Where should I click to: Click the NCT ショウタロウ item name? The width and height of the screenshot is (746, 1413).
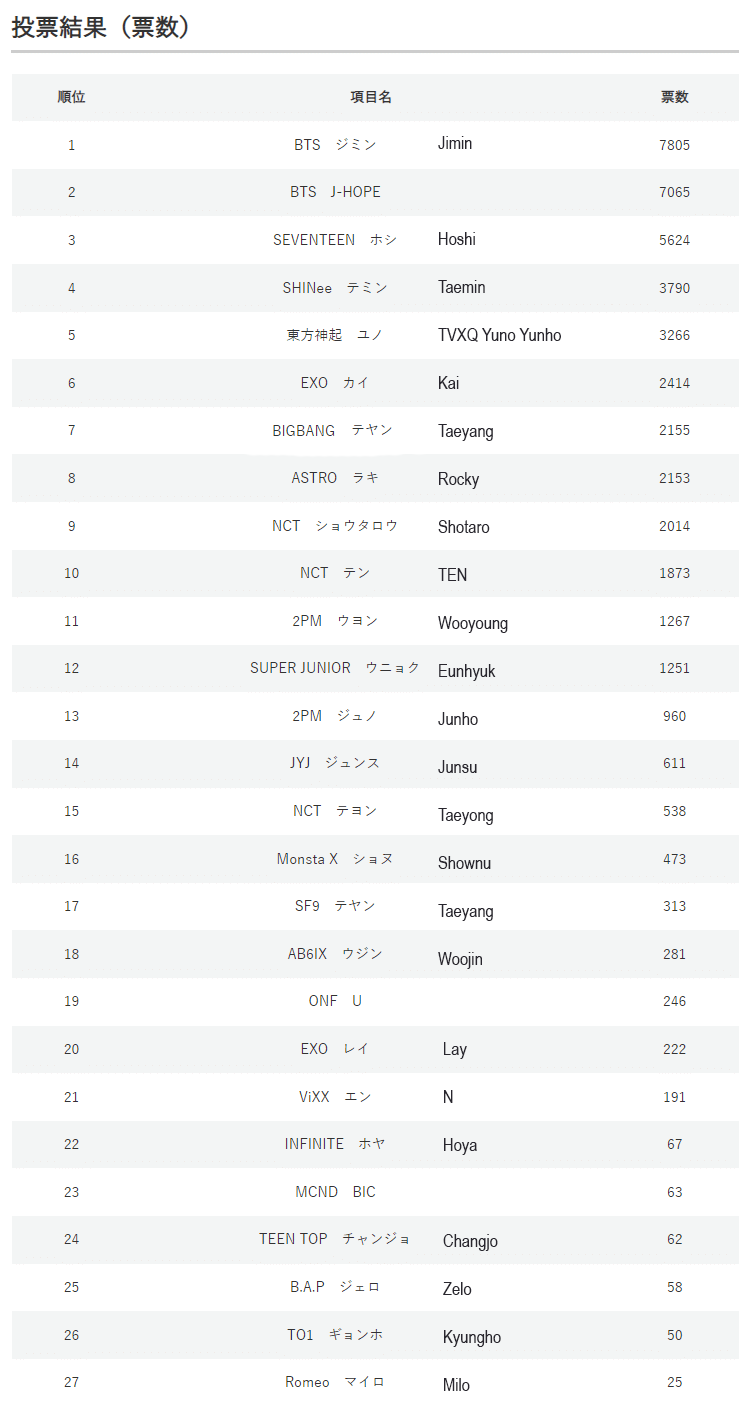335,526
